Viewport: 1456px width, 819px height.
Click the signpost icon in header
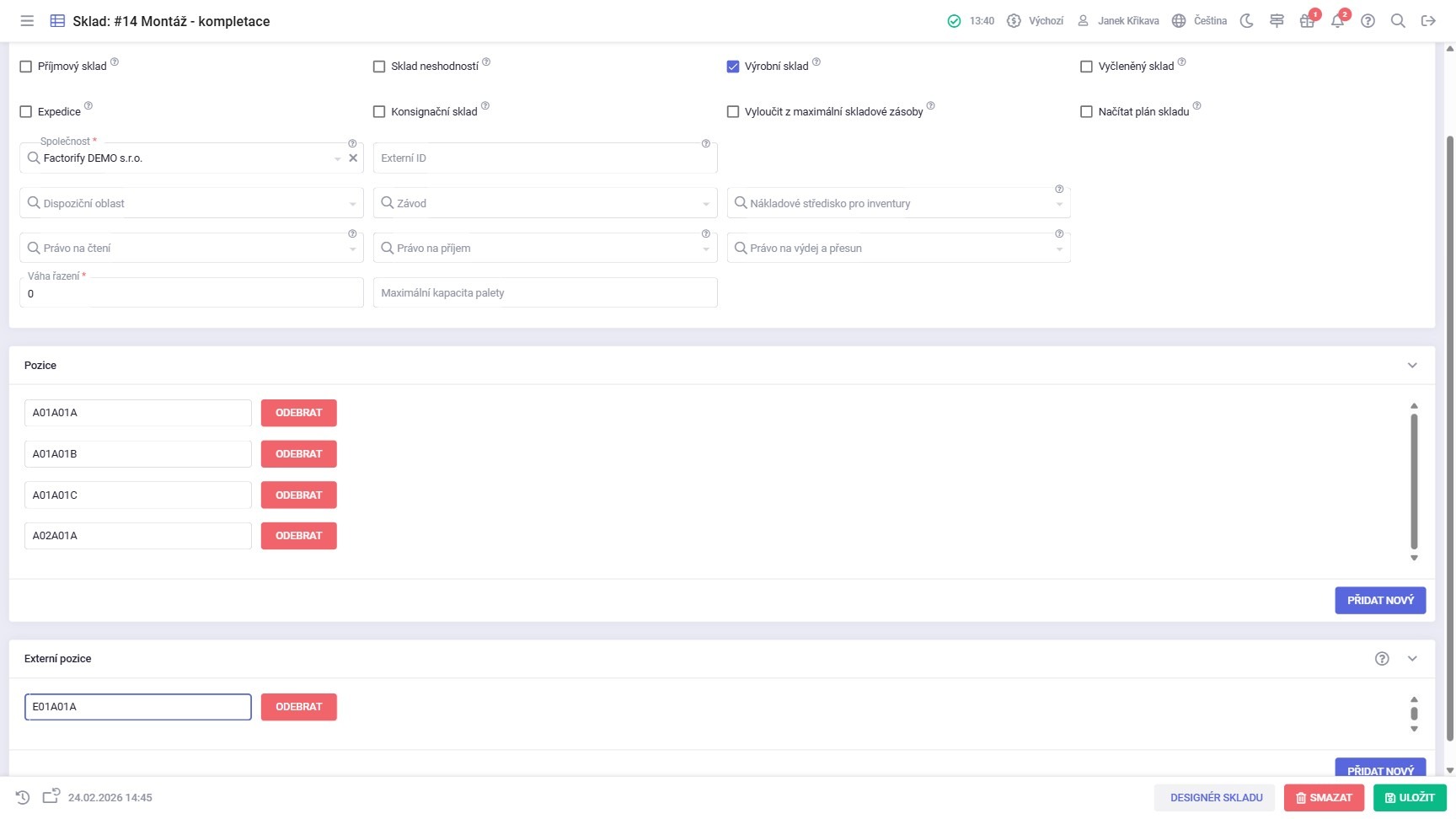pyautogui.click(x=1277, y=21)
